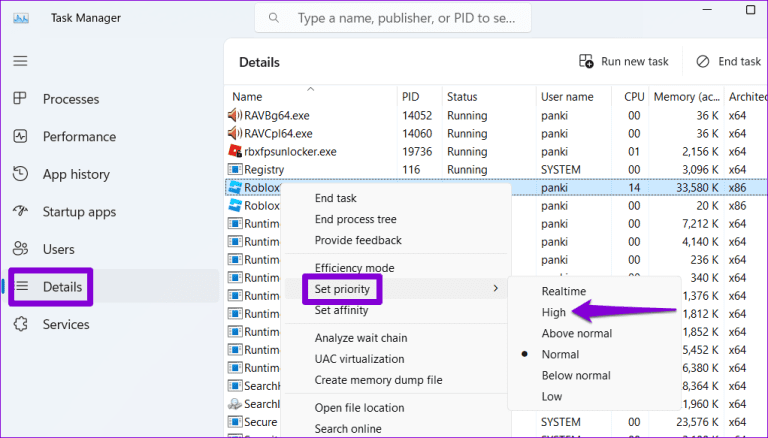Image resolution: width=768 pixels, height=438 pixels.
Task: Click the rbxfpsunlocker.exe process icon
Action: pos(235,151)
